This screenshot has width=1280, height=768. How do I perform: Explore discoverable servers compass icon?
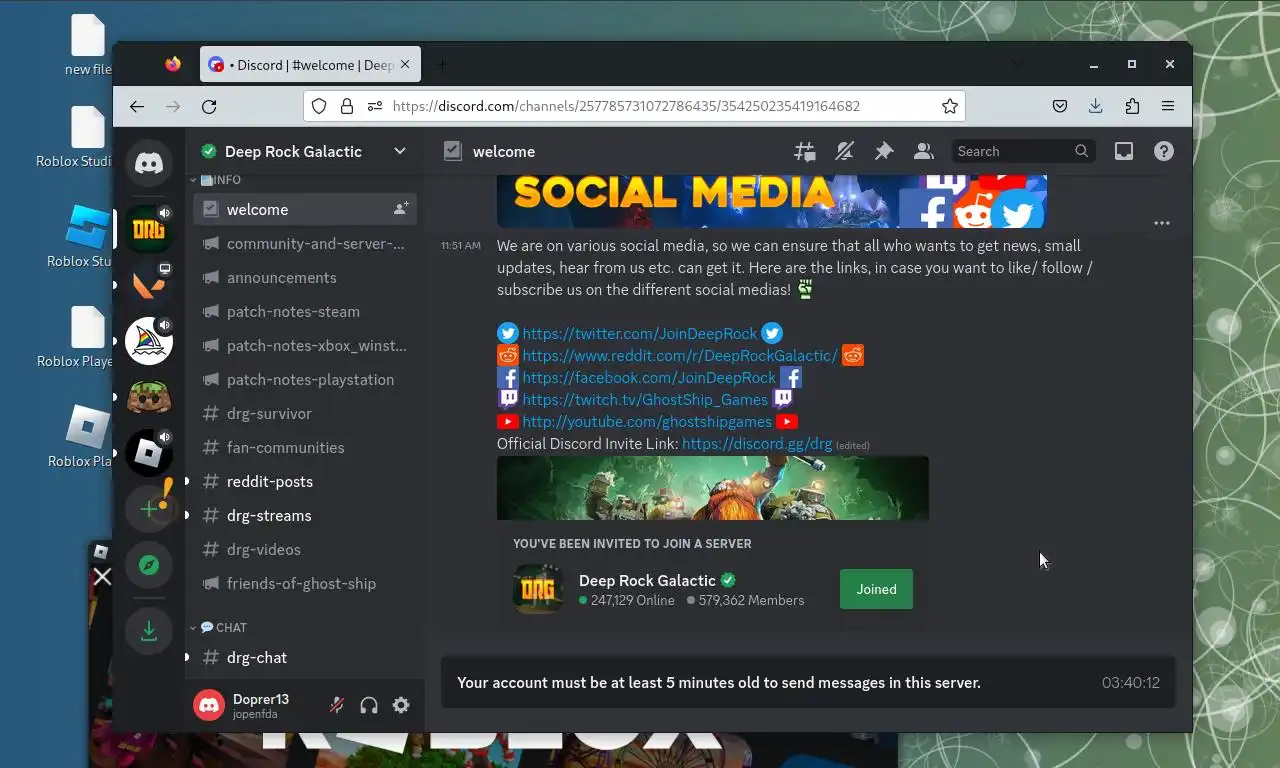point(149,565)
